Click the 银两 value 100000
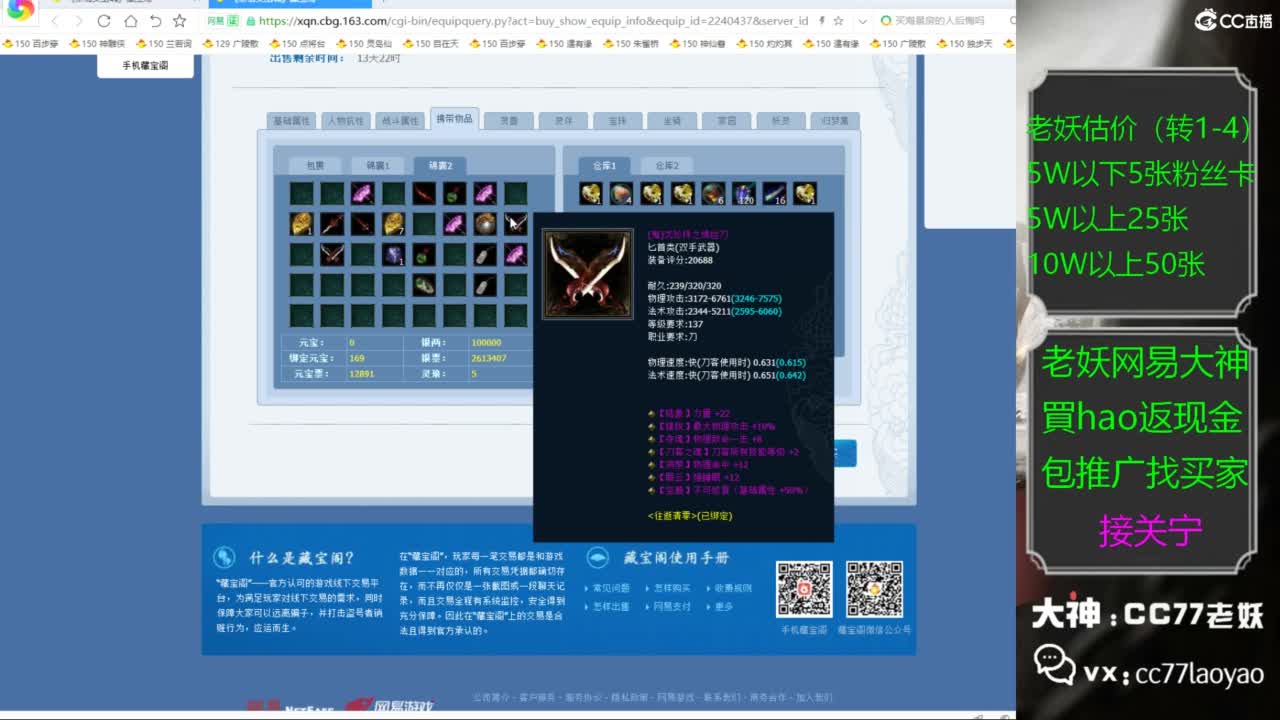Screen dimensions: 1280x720 coord(486,342)
